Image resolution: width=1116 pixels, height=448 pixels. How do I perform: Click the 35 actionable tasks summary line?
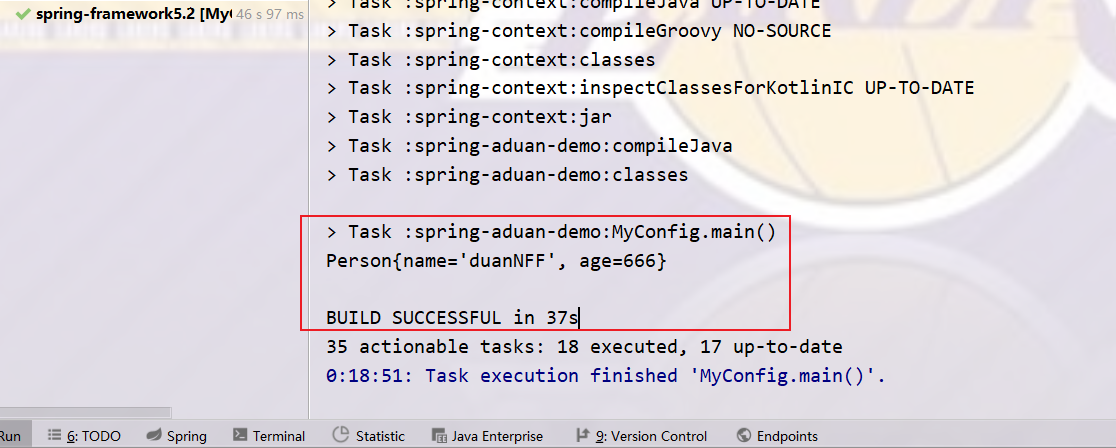point(584,347)
